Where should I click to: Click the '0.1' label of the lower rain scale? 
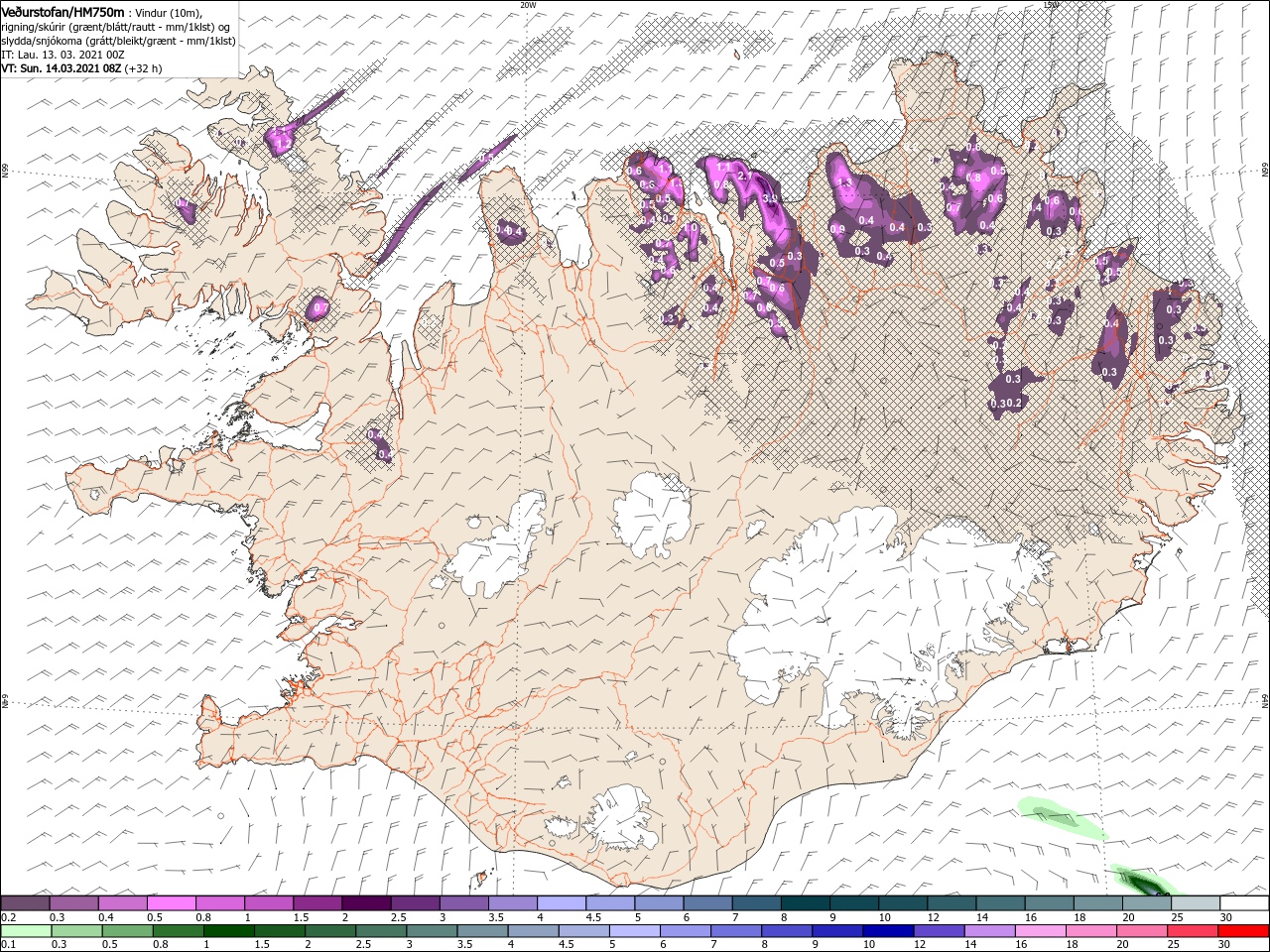(9, 944)
